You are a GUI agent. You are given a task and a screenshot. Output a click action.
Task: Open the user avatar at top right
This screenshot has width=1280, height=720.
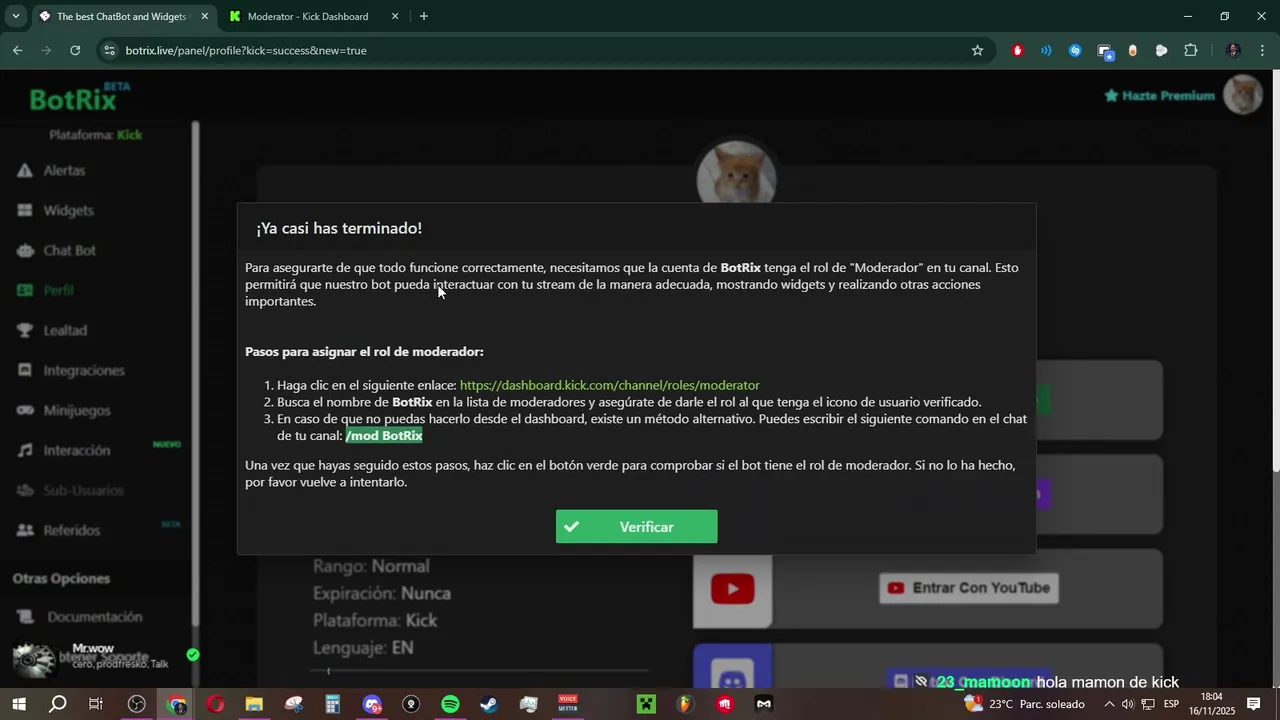click(x=1244, y=95)
